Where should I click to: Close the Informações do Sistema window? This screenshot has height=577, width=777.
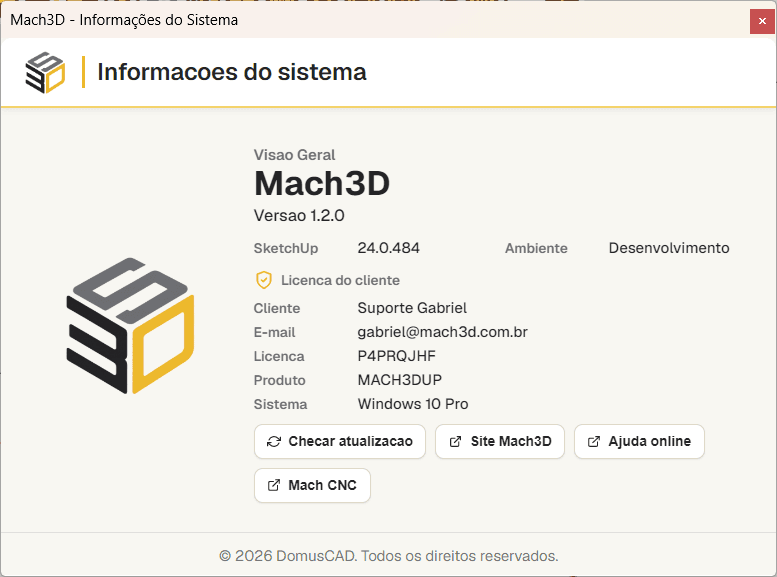[762, 21]
